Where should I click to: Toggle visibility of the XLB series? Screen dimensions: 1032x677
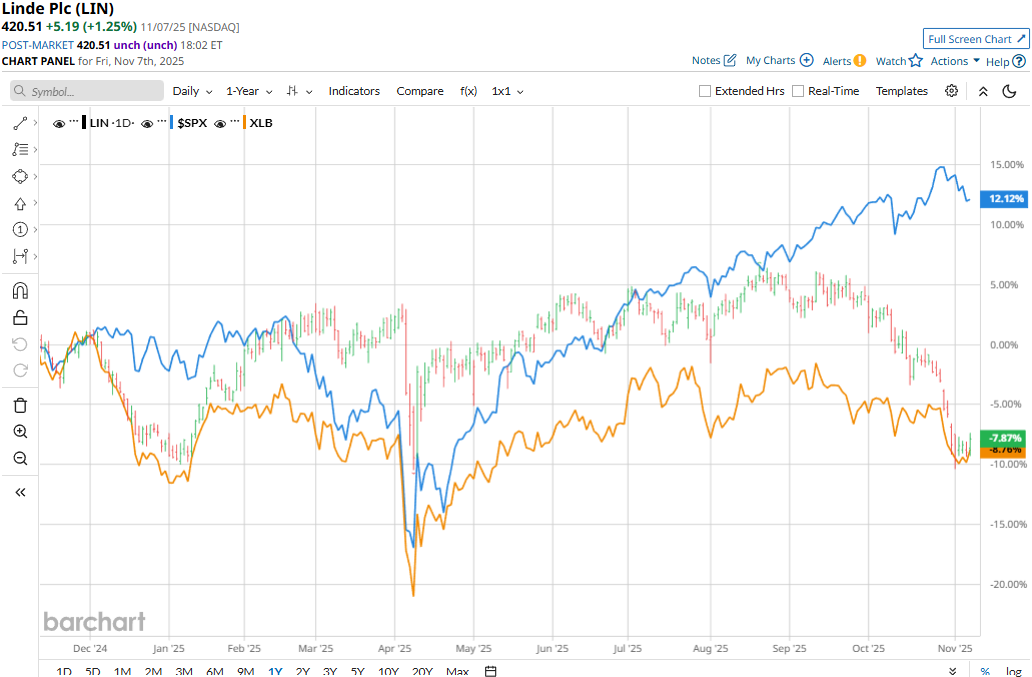click(x=220, y=123)
